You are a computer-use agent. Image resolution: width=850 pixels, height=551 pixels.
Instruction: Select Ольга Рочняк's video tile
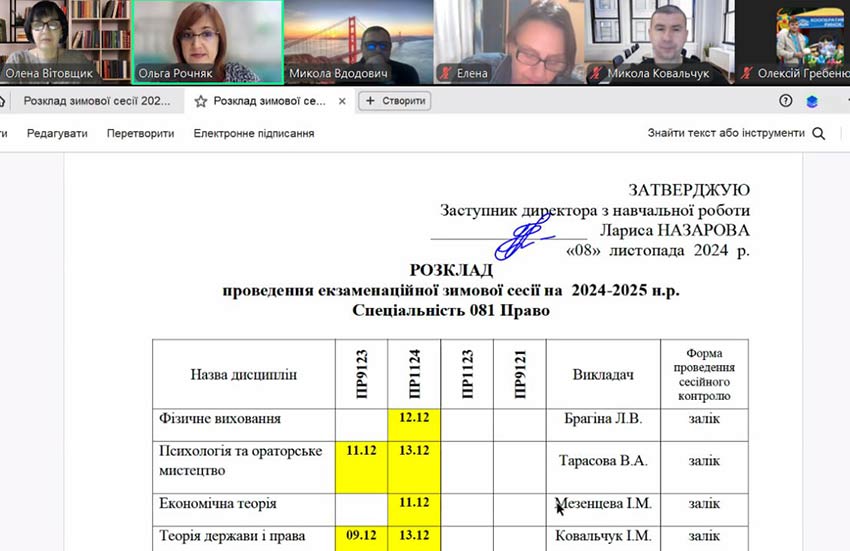pyautogui.click(x=208, y=40)
